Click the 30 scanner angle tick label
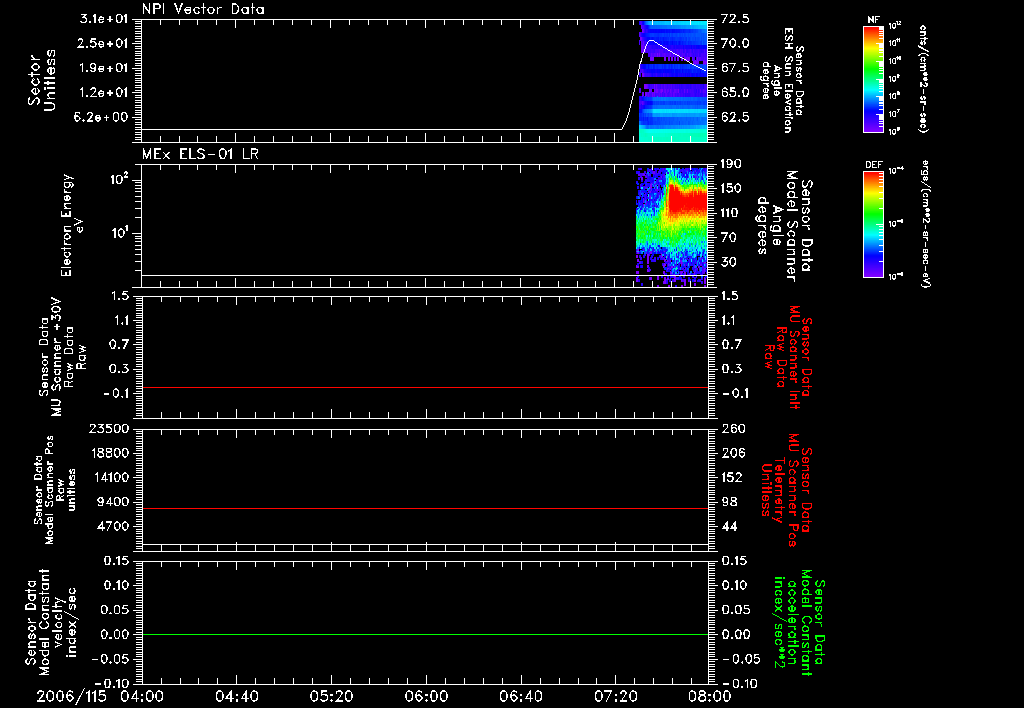1024x708 pixels. tap(729, 262)
